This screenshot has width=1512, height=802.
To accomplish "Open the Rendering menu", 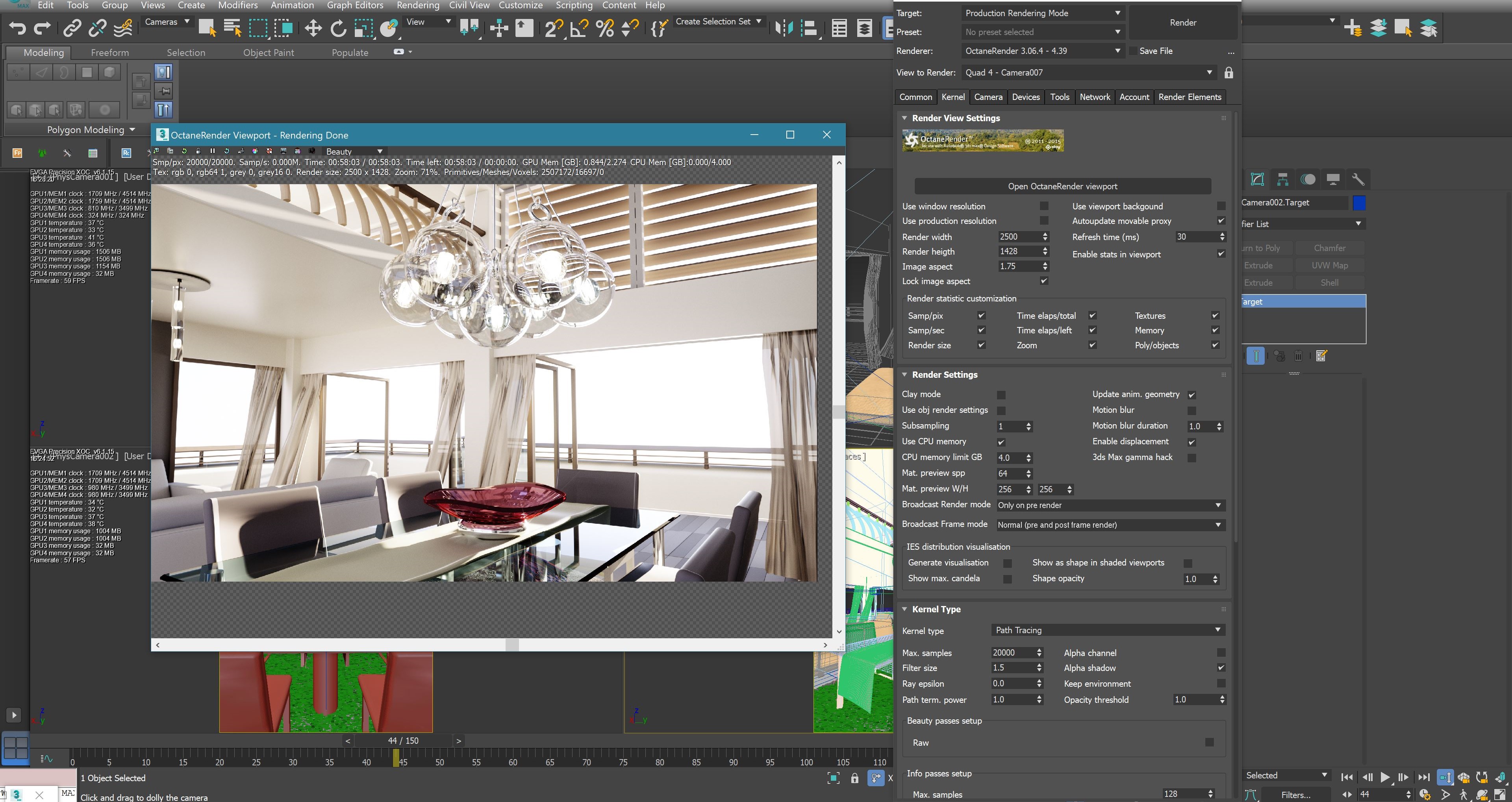I will 417,5.
